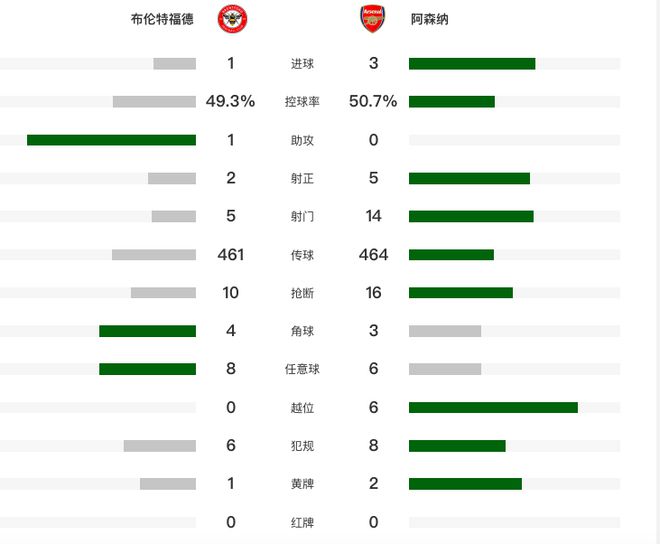The image size is (660, 544).
Task: Select the 越位 stat label
Action: coord(302,408)
